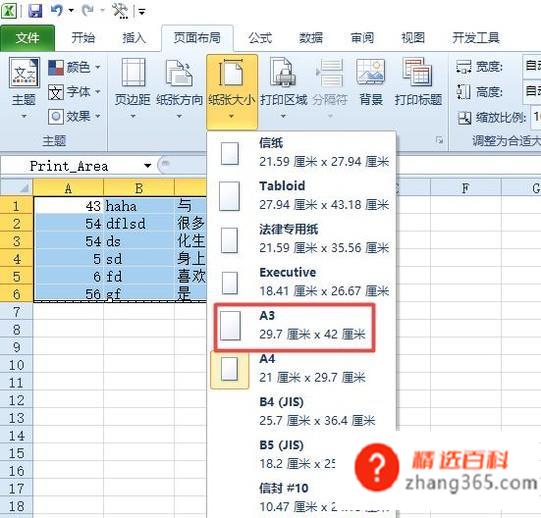This screenshot has width=541, height=518.
Task: Choose 法律专用纸 paper size
Action: (x=301, y=239)
